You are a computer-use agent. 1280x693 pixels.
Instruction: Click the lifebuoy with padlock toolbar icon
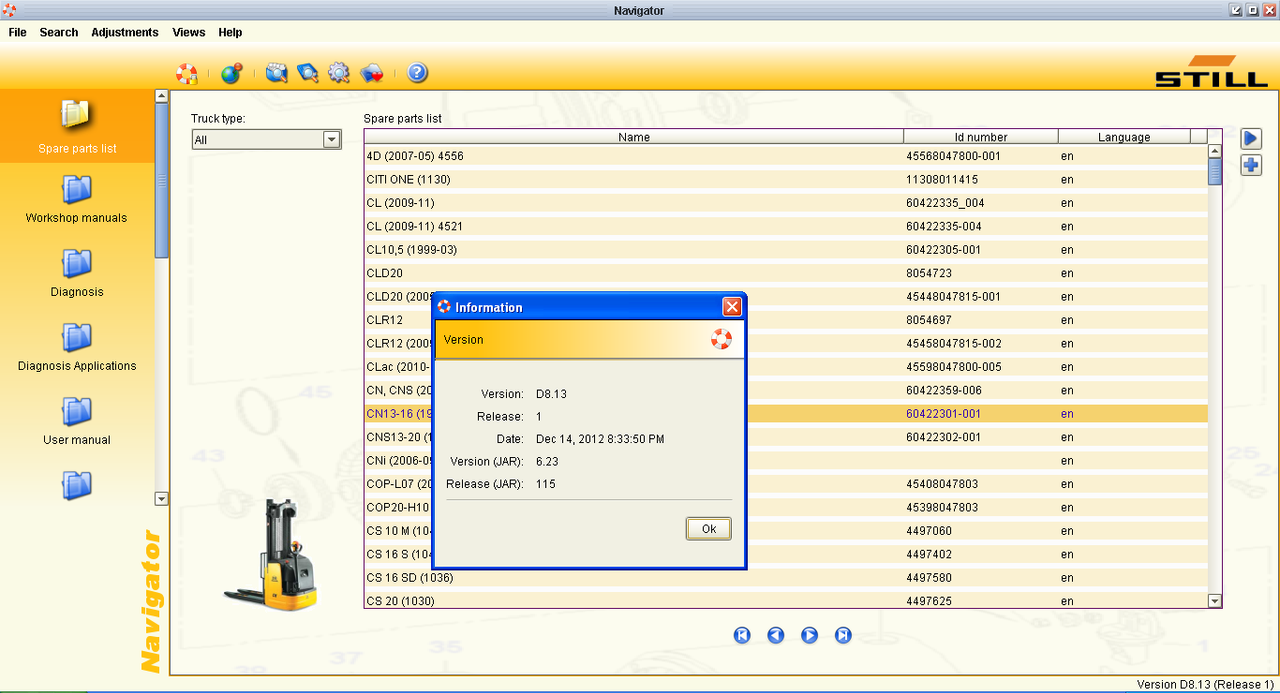pos(187,73)
